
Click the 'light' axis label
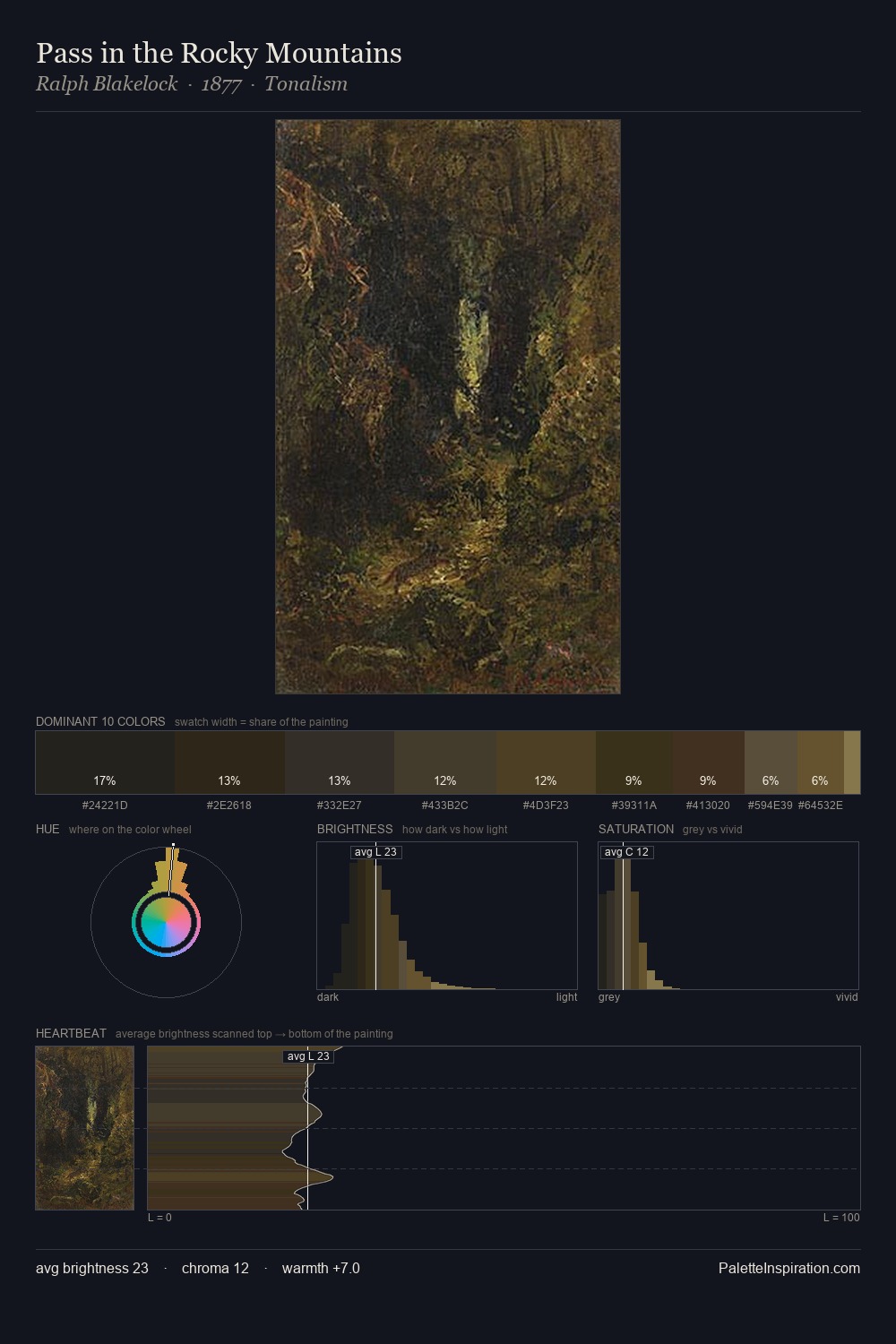click(567, 997)
